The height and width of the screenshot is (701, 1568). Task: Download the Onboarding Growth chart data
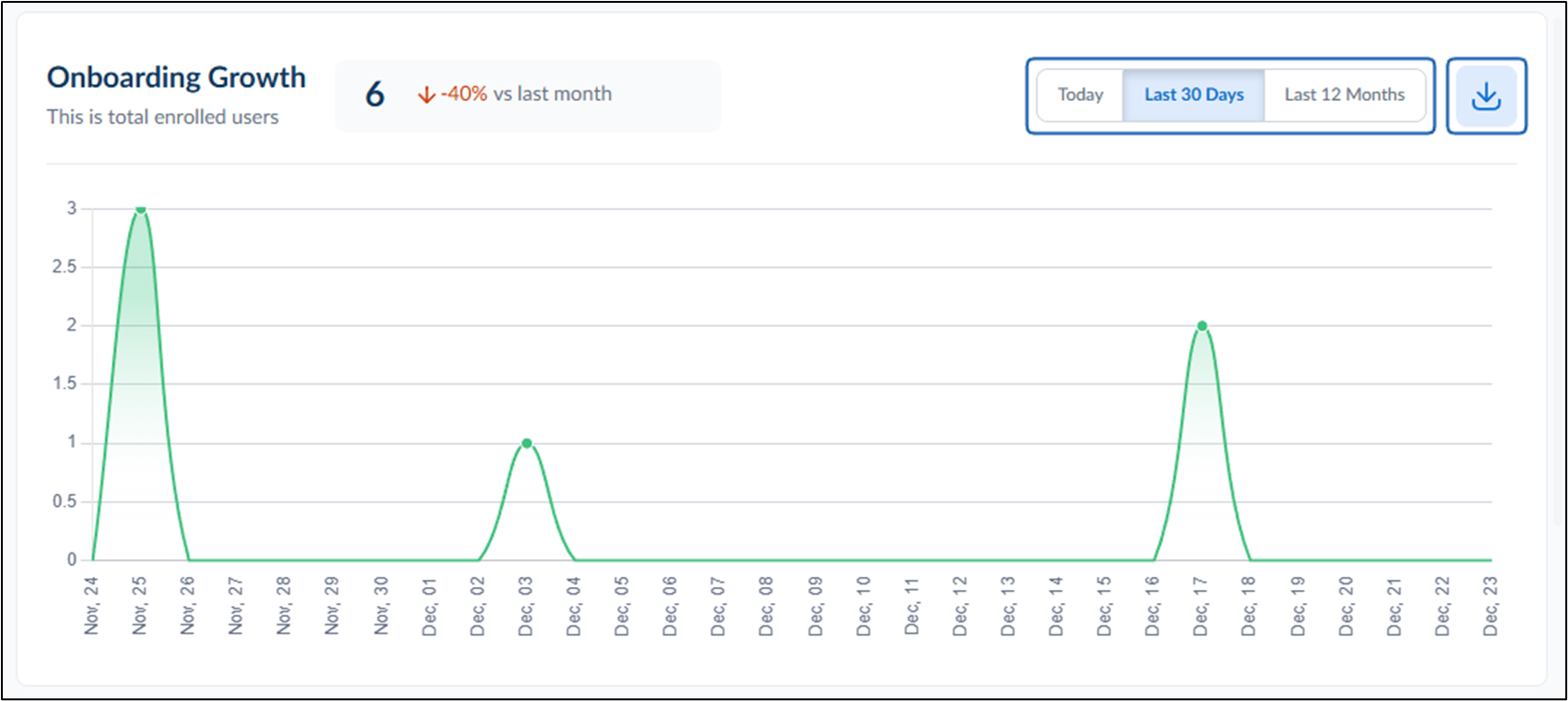[x=1486, y=96]
